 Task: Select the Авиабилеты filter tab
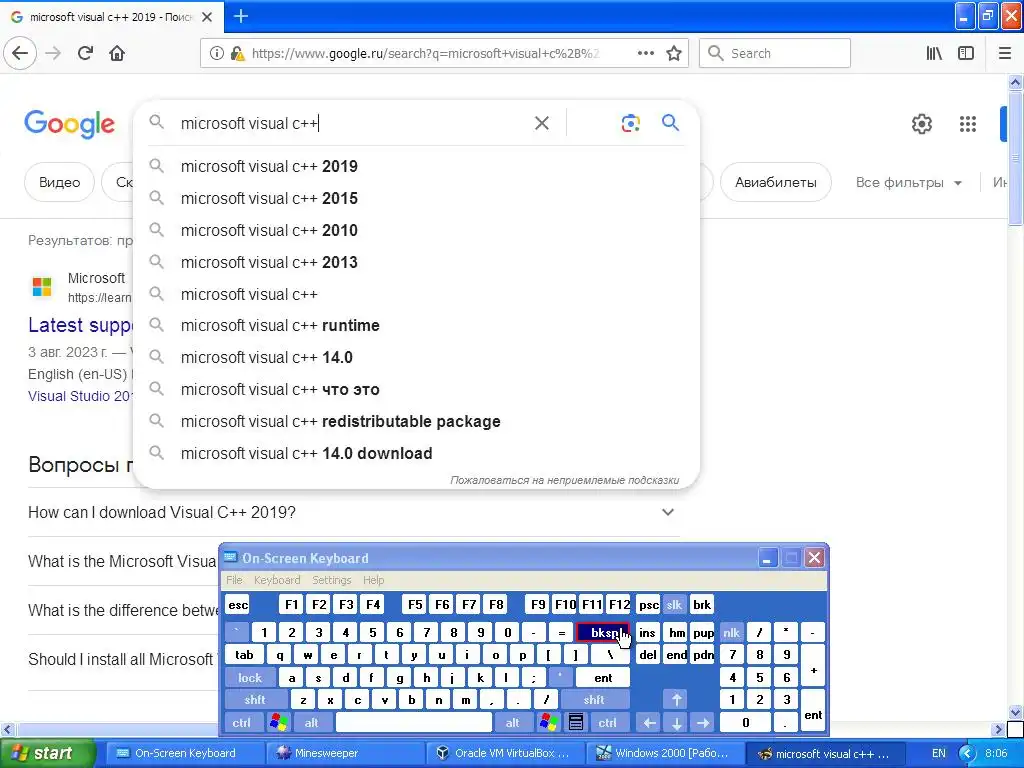(x=776, y=183)
